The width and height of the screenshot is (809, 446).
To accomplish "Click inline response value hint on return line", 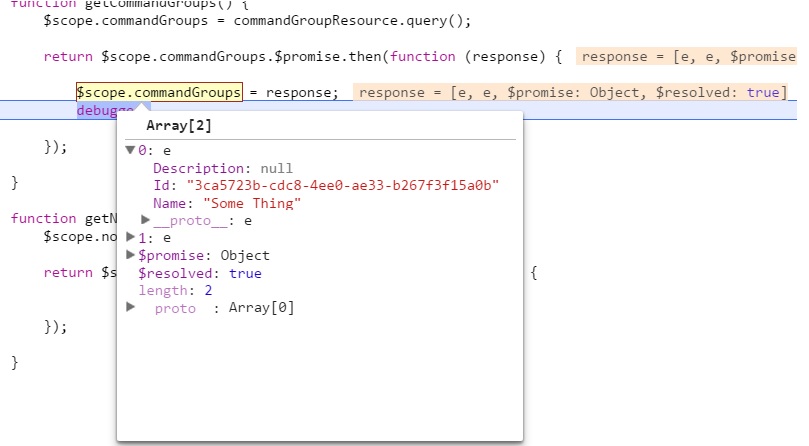I will pos(687,56).
